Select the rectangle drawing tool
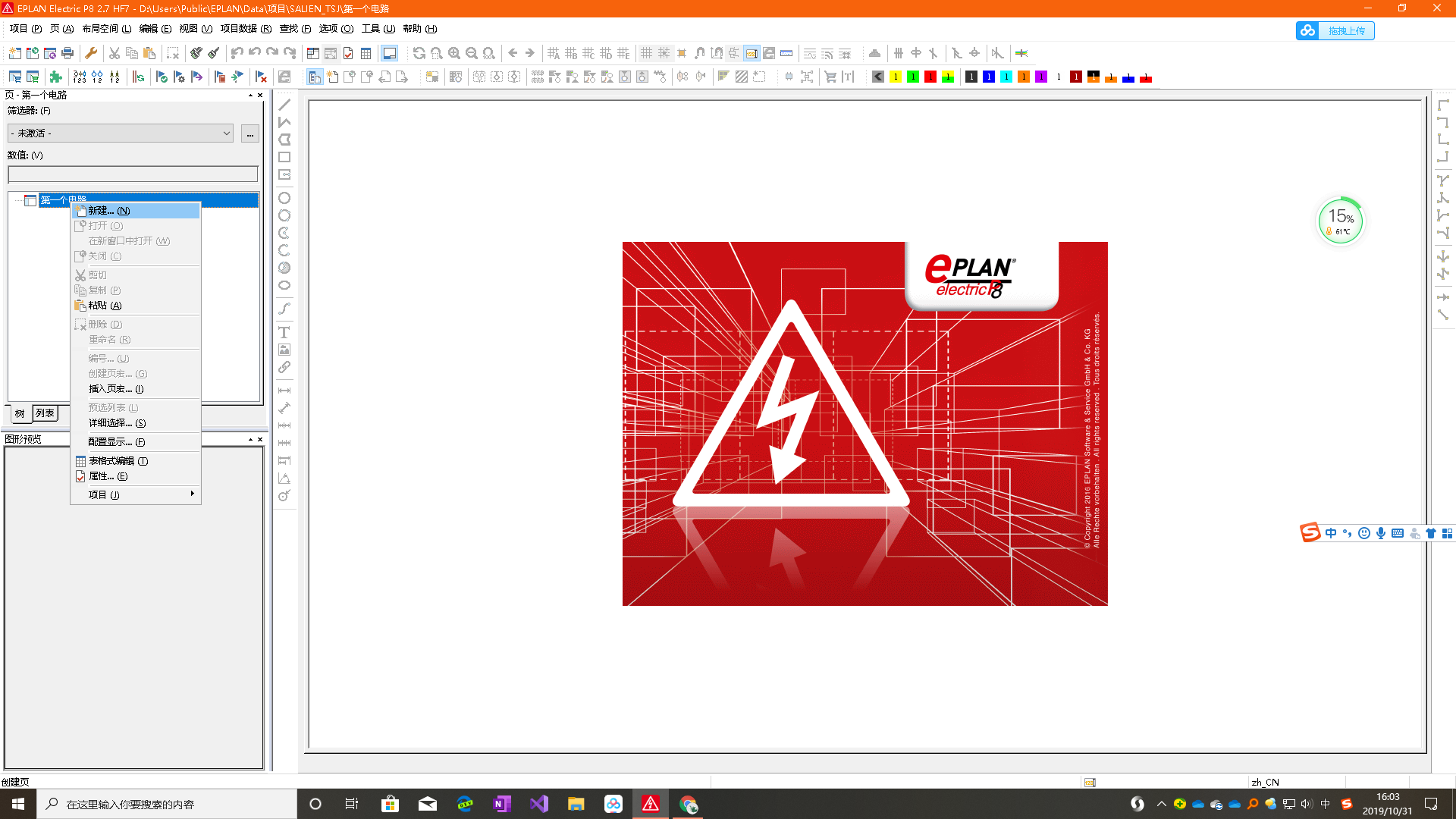The height and width of the screenshot is (819, 1456). click(x=284, y=157)
